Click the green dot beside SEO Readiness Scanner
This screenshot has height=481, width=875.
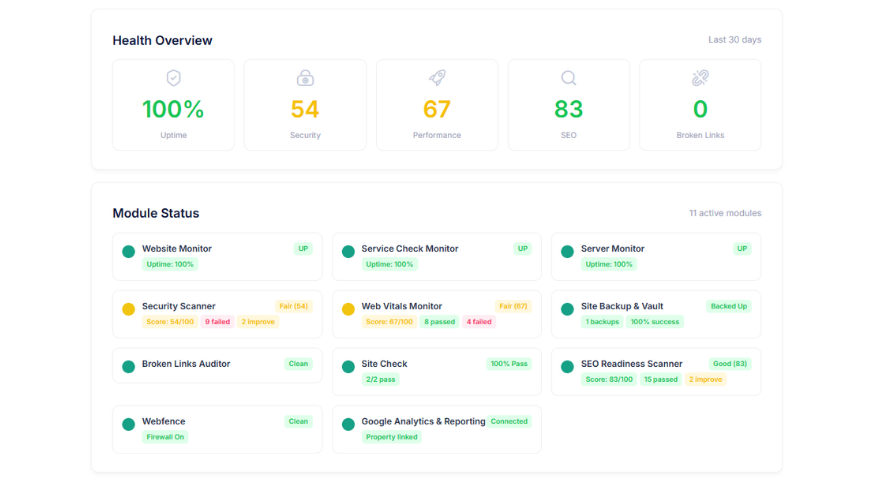(x=568, y=367)
